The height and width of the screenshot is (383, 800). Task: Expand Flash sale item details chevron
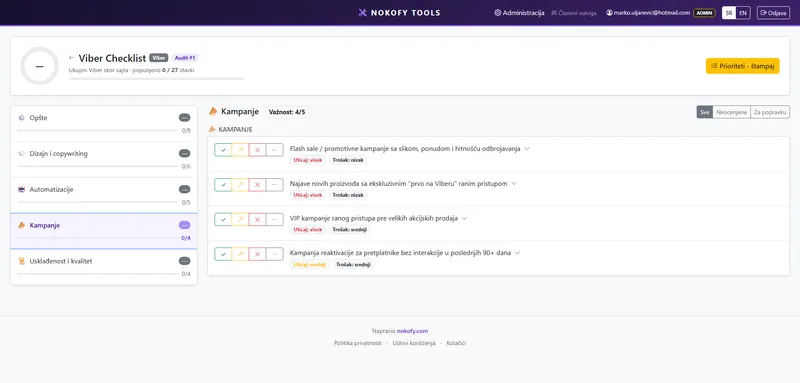[x=527, y=149]
